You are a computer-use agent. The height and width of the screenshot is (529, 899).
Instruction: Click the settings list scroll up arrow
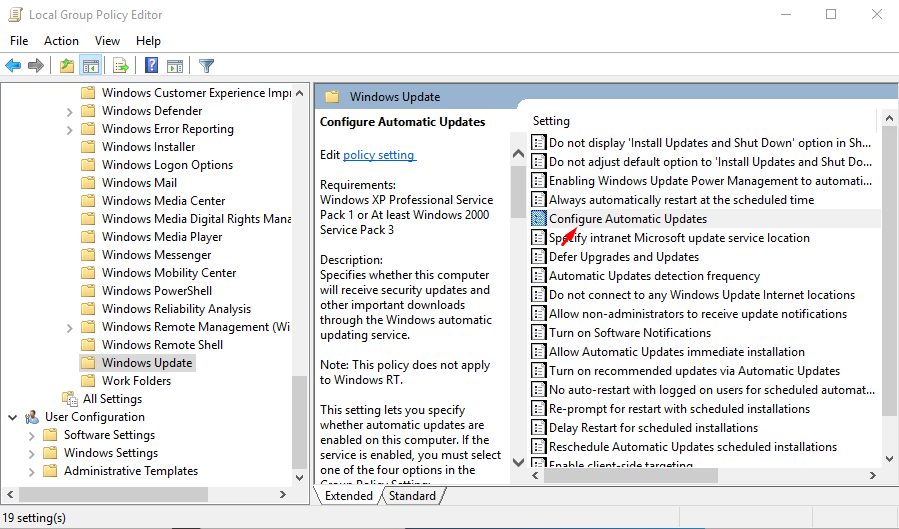(x=889, y=119)
